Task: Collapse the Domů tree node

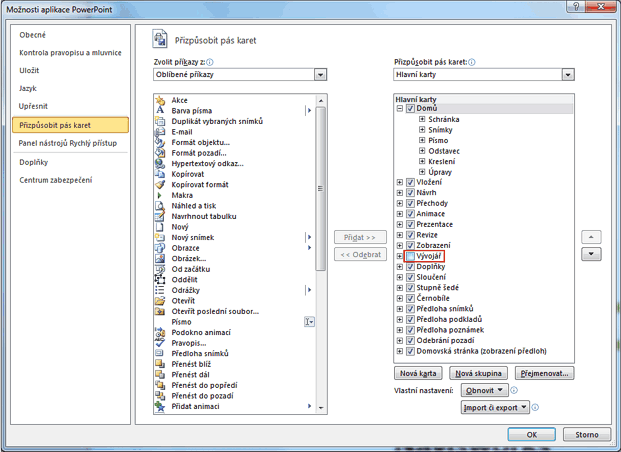Action: (400, 108)
